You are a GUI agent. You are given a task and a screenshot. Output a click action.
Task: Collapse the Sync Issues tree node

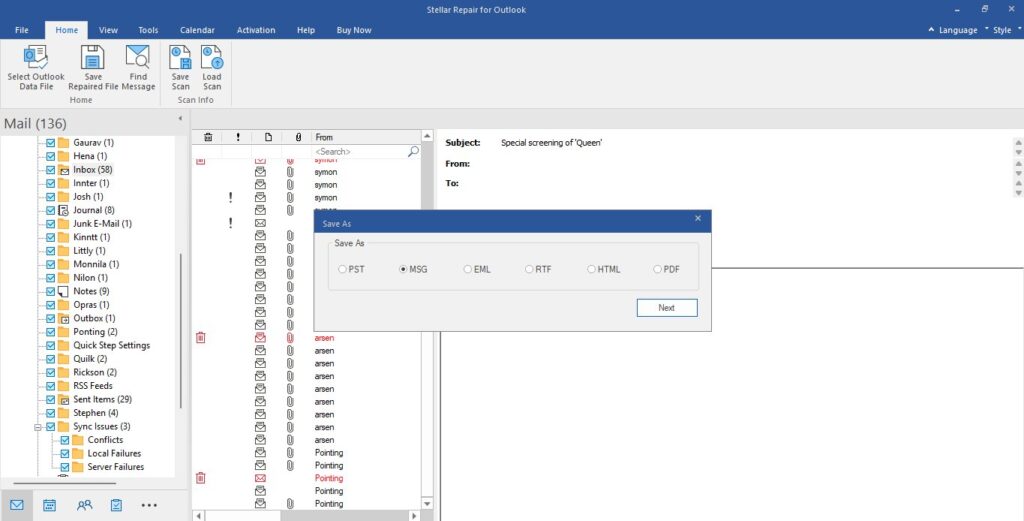click(38, 427)
